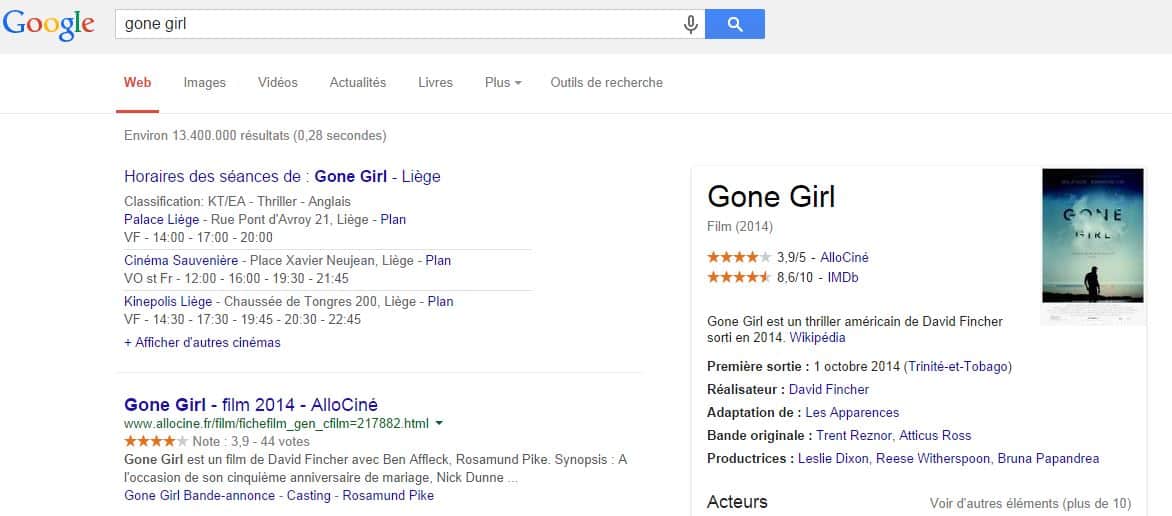Open Horaires des séances Gone Girl Liège
Viewport: 1172px width, 516px height.
[x=283, y=176]
